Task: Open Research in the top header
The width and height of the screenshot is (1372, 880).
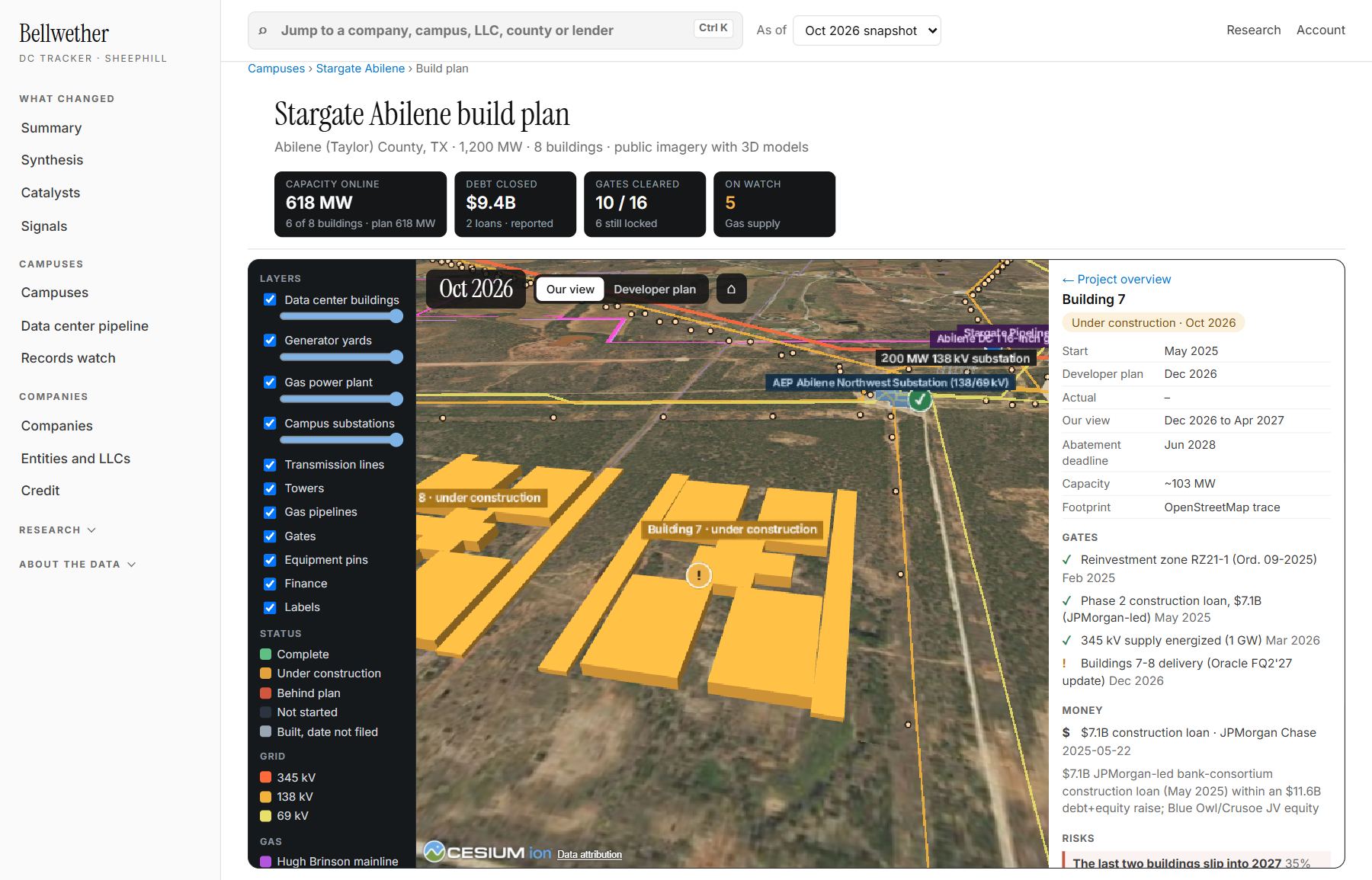Action: pyautogui.click(x=1253, y=30)
